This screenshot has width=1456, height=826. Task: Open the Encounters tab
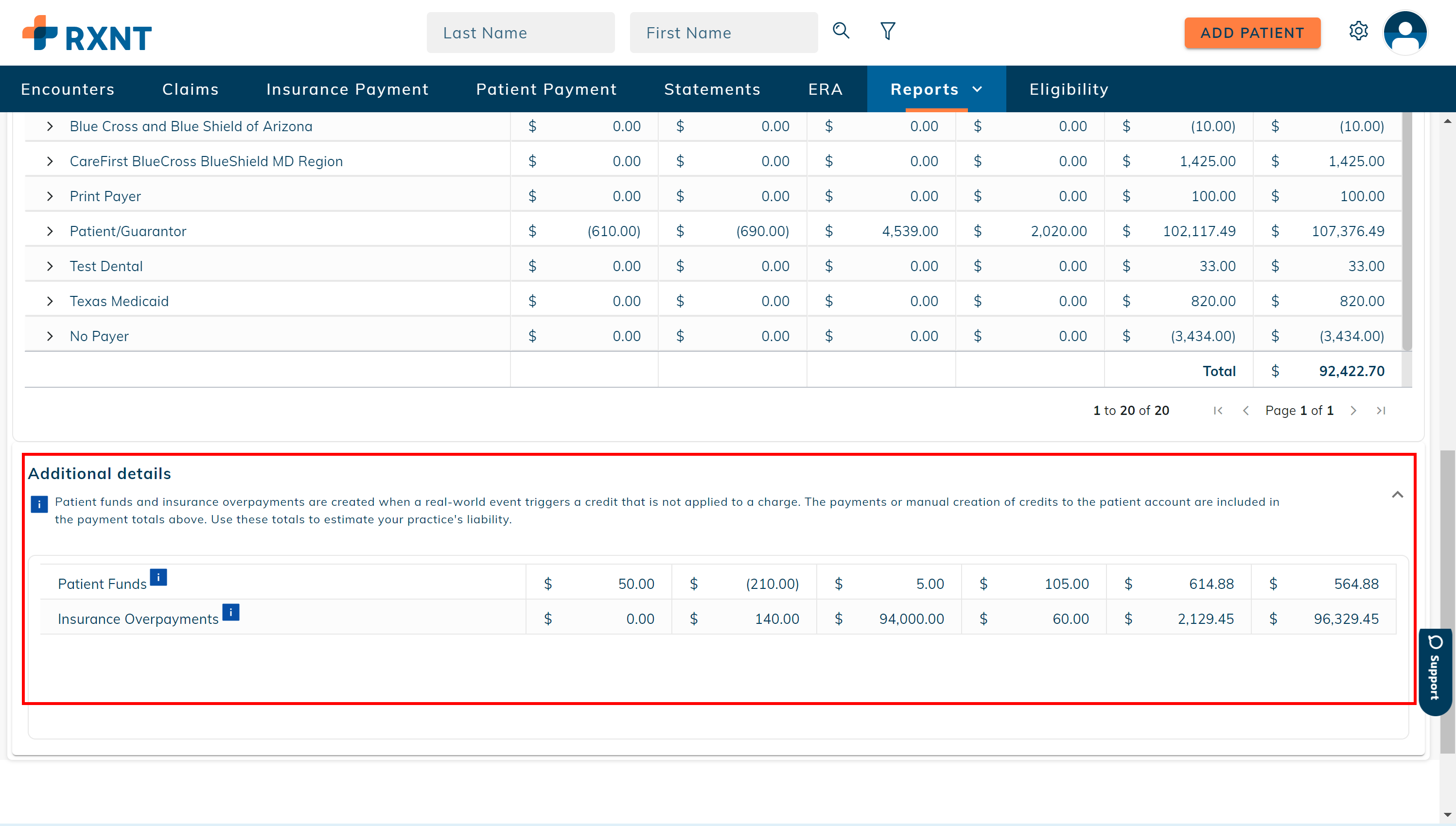click(x=68, y=89)
